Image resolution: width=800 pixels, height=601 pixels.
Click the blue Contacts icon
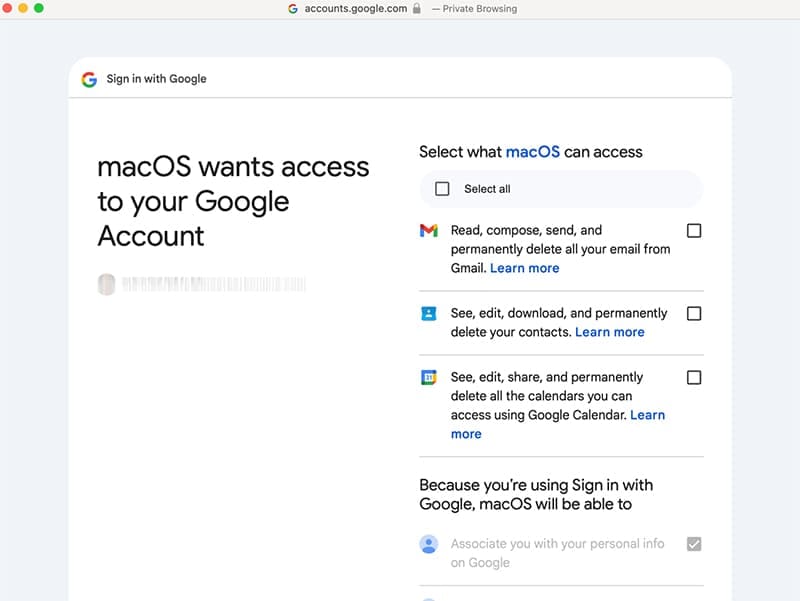point(429,313)
